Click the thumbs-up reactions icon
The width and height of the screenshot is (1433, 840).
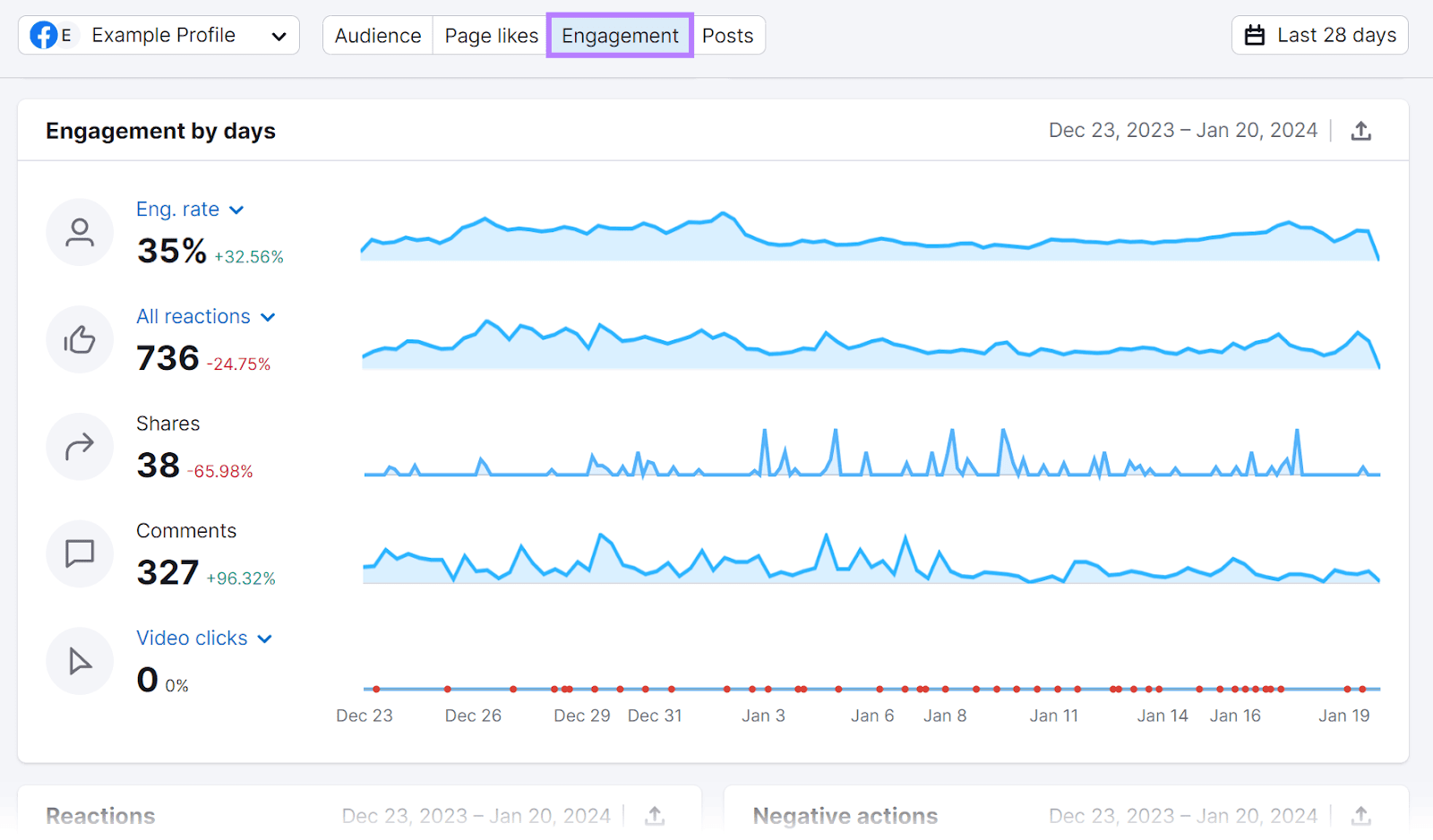click(x=80, y=339)
